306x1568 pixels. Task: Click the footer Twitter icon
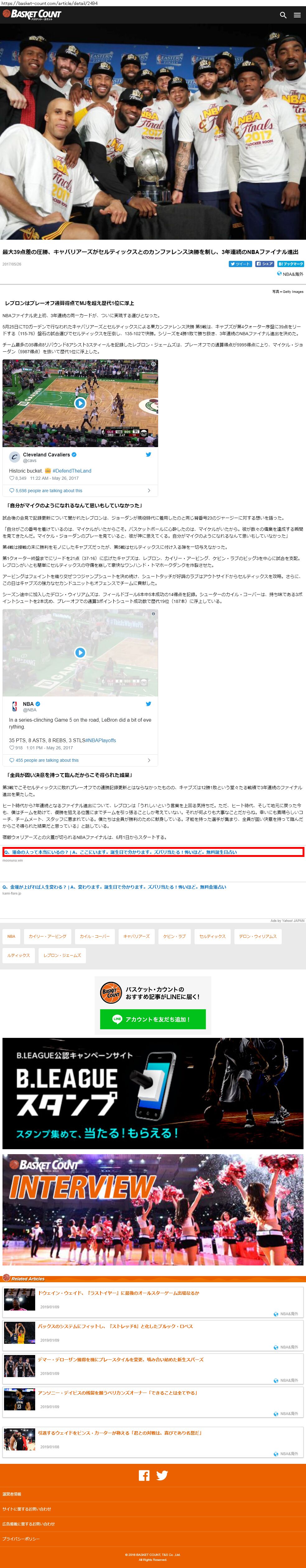pos(162,1475)
